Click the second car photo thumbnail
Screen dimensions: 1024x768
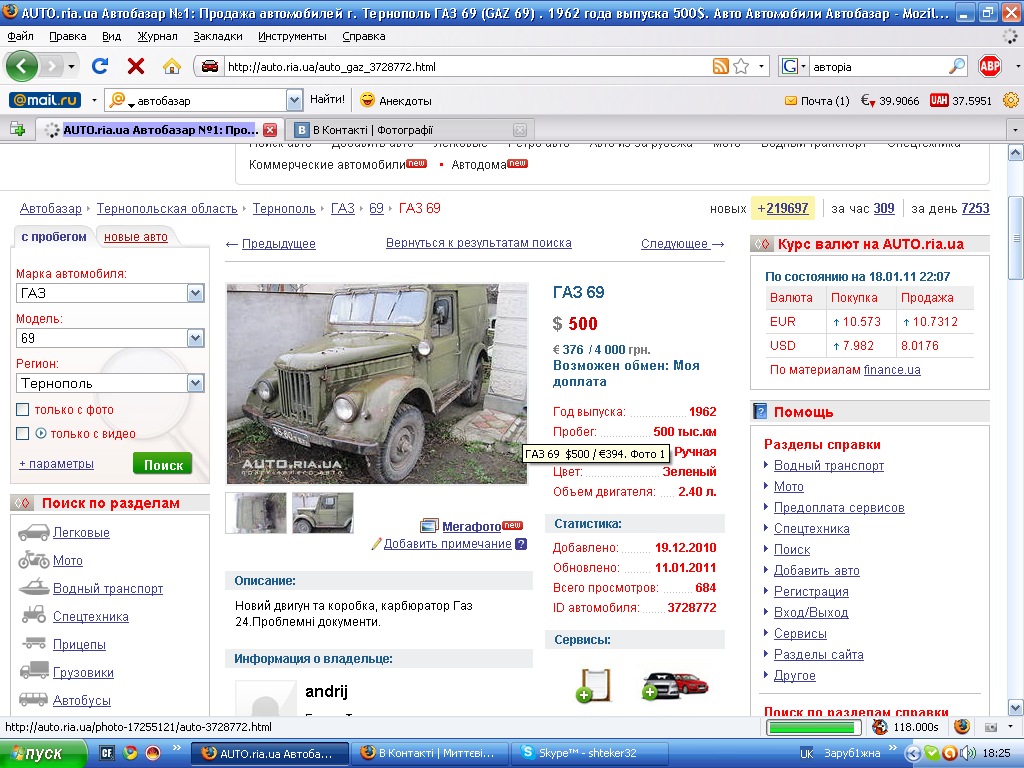[x=322, y=513]
